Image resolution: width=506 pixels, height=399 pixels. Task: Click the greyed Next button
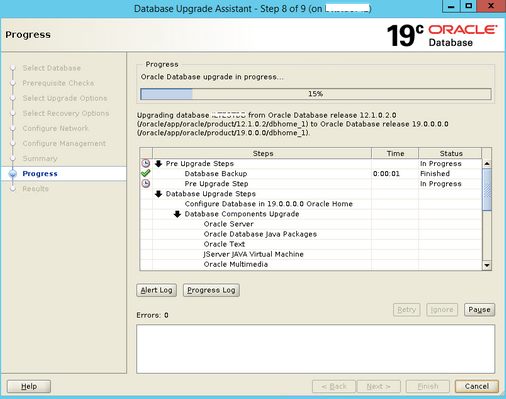pos(378,386)
